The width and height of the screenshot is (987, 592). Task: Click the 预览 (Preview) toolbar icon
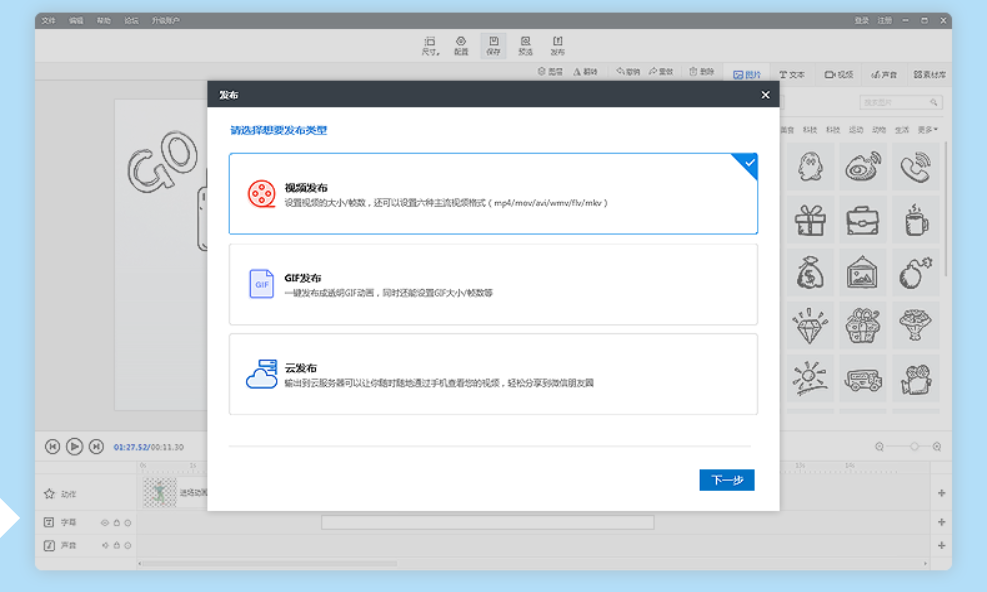525,45
